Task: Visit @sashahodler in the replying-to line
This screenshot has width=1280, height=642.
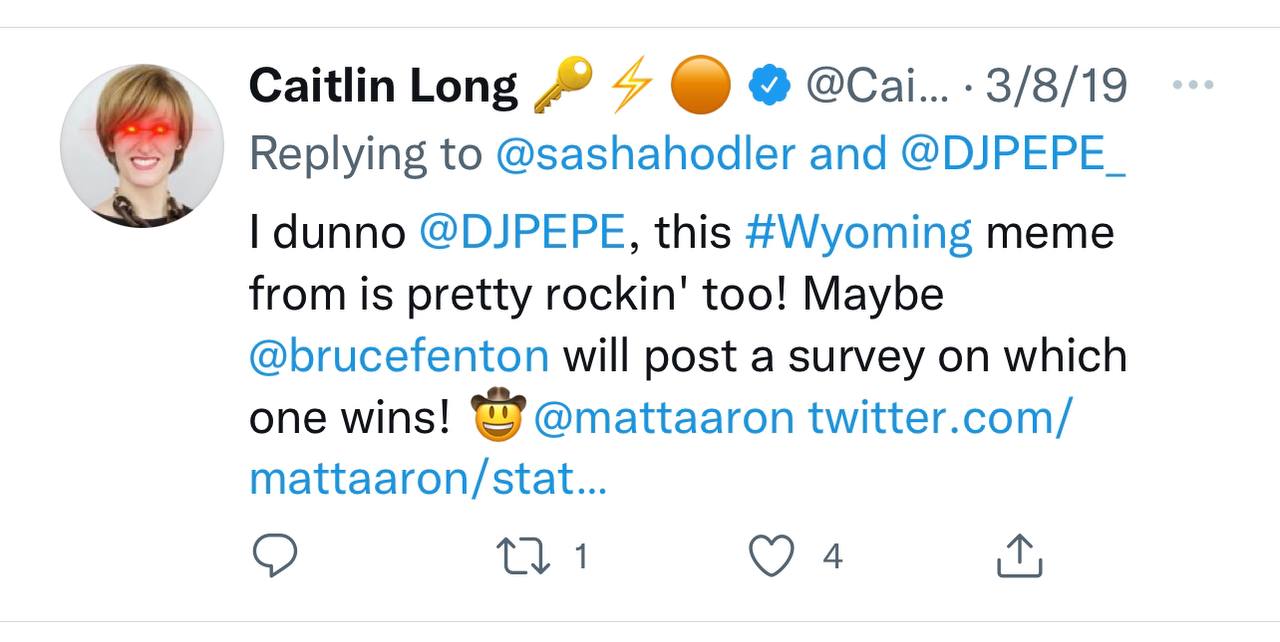Action: (646, 153)
